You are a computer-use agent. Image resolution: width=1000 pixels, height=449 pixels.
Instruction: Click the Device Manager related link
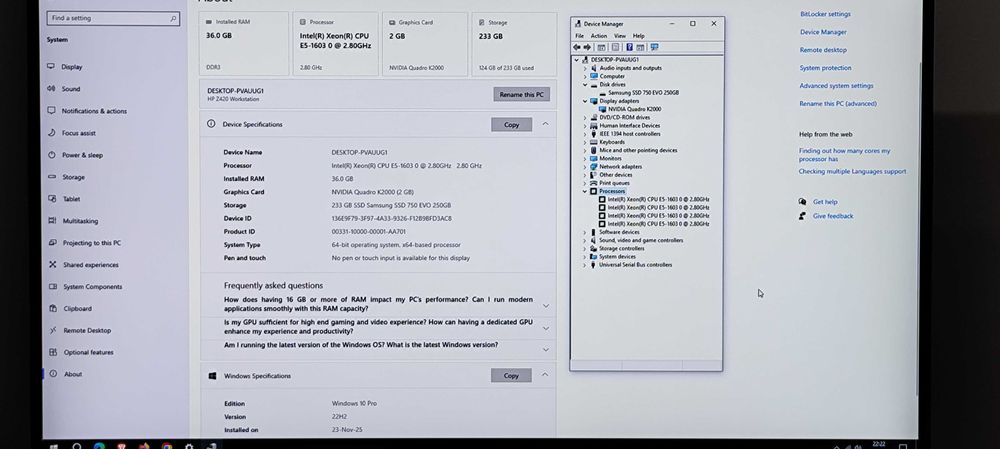(x=823, y=32)
